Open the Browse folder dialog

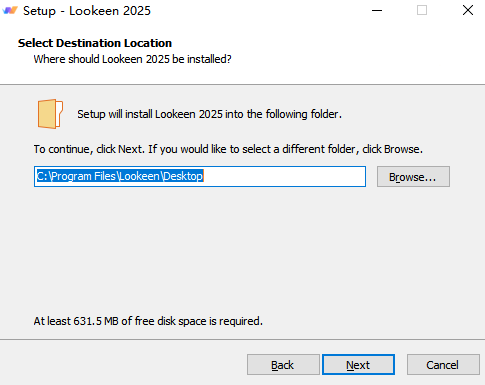pyautogui.click(x=413, y=177)
